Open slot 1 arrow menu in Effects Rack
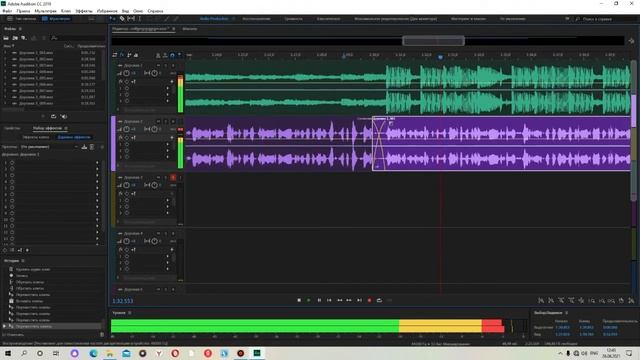The width and height of the screenshot is (640, 360). (97, 162)
